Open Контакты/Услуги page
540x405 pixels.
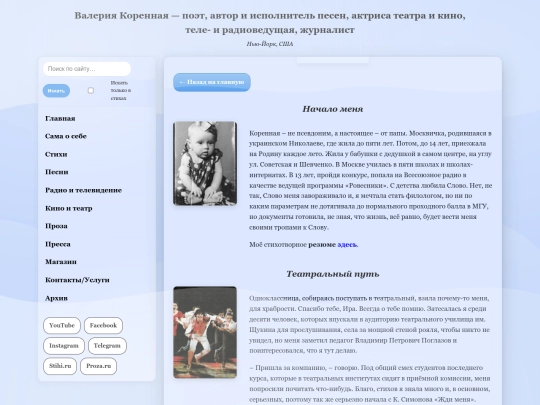(x=77, y=280)
